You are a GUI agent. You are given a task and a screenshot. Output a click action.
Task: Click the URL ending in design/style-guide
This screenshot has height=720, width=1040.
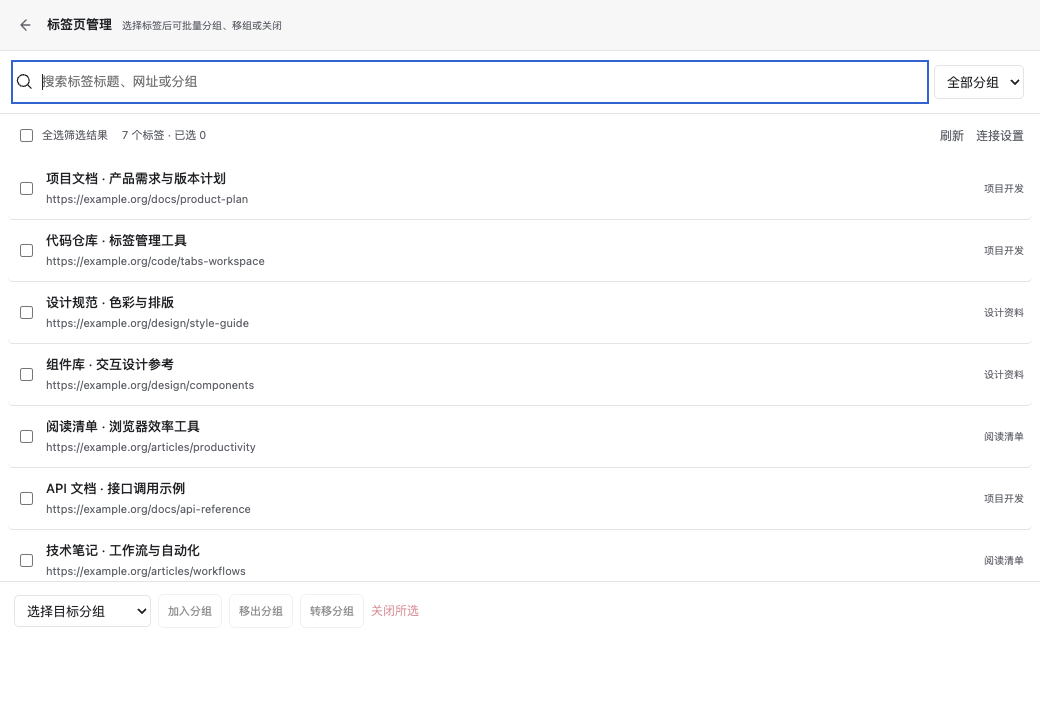(x=147, y=324)
